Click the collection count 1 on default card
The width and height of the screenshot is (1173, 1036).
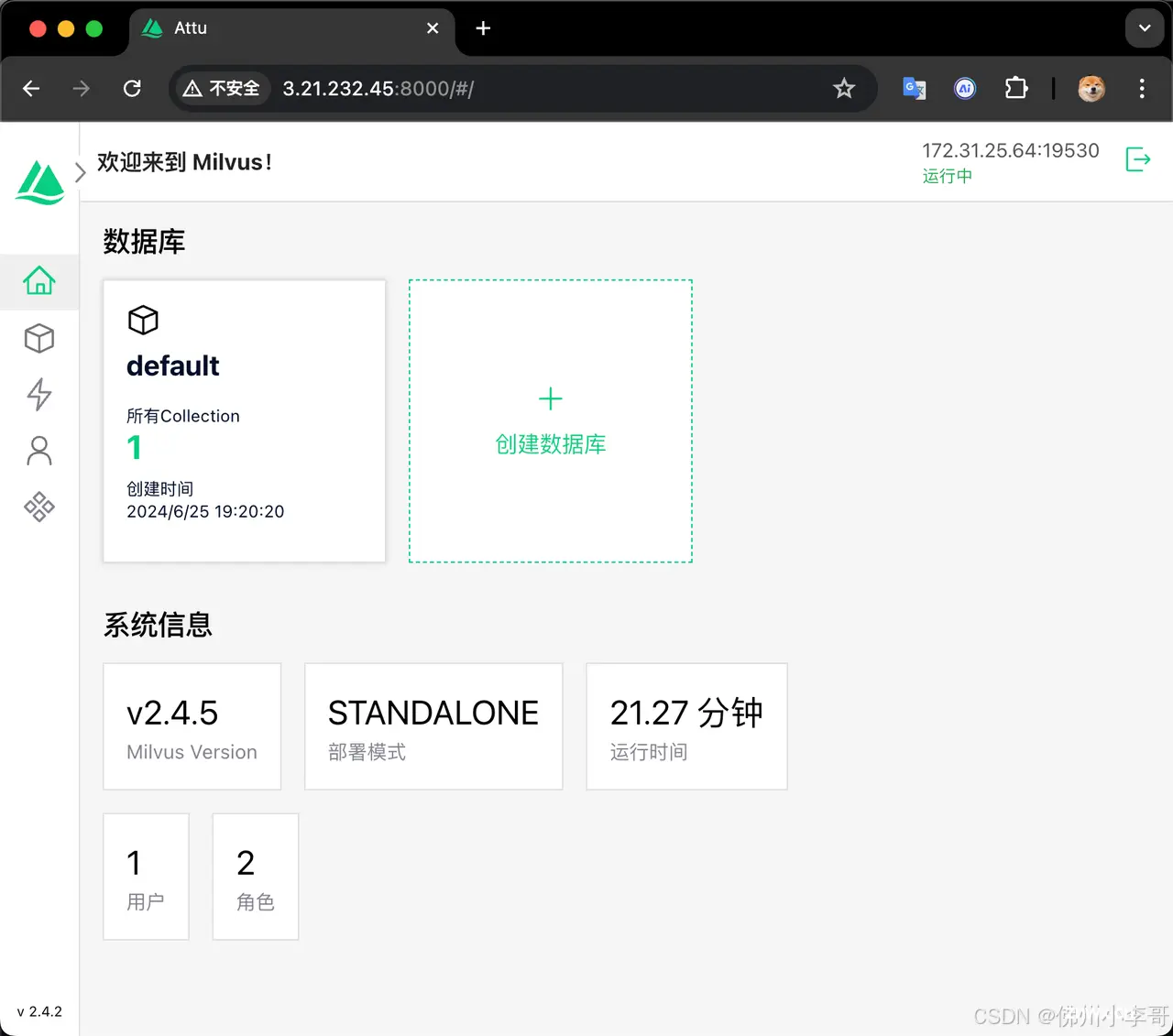135,448
